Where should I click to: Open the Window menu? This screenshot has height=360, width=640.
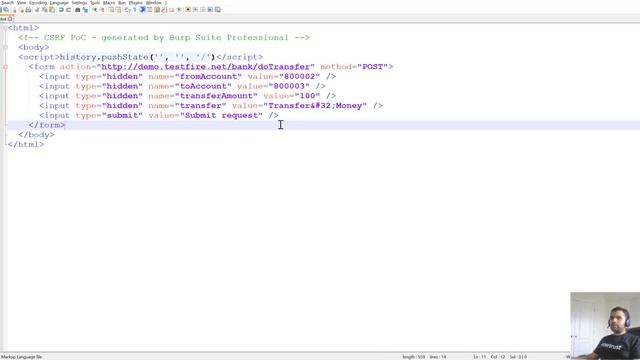tap(153, 3)
